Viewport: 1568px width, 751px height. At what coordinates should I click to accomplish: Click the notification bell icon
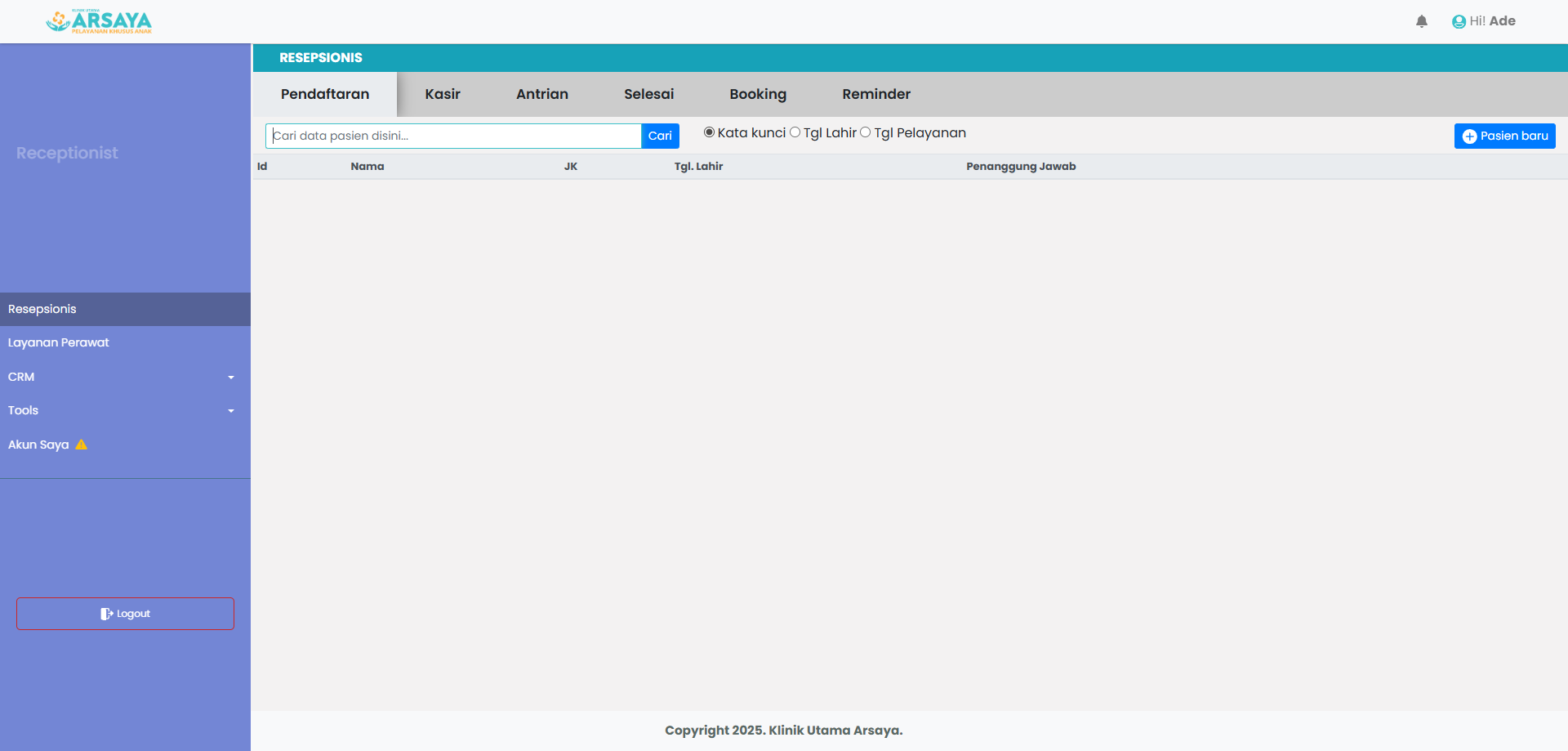(1422, 21)
